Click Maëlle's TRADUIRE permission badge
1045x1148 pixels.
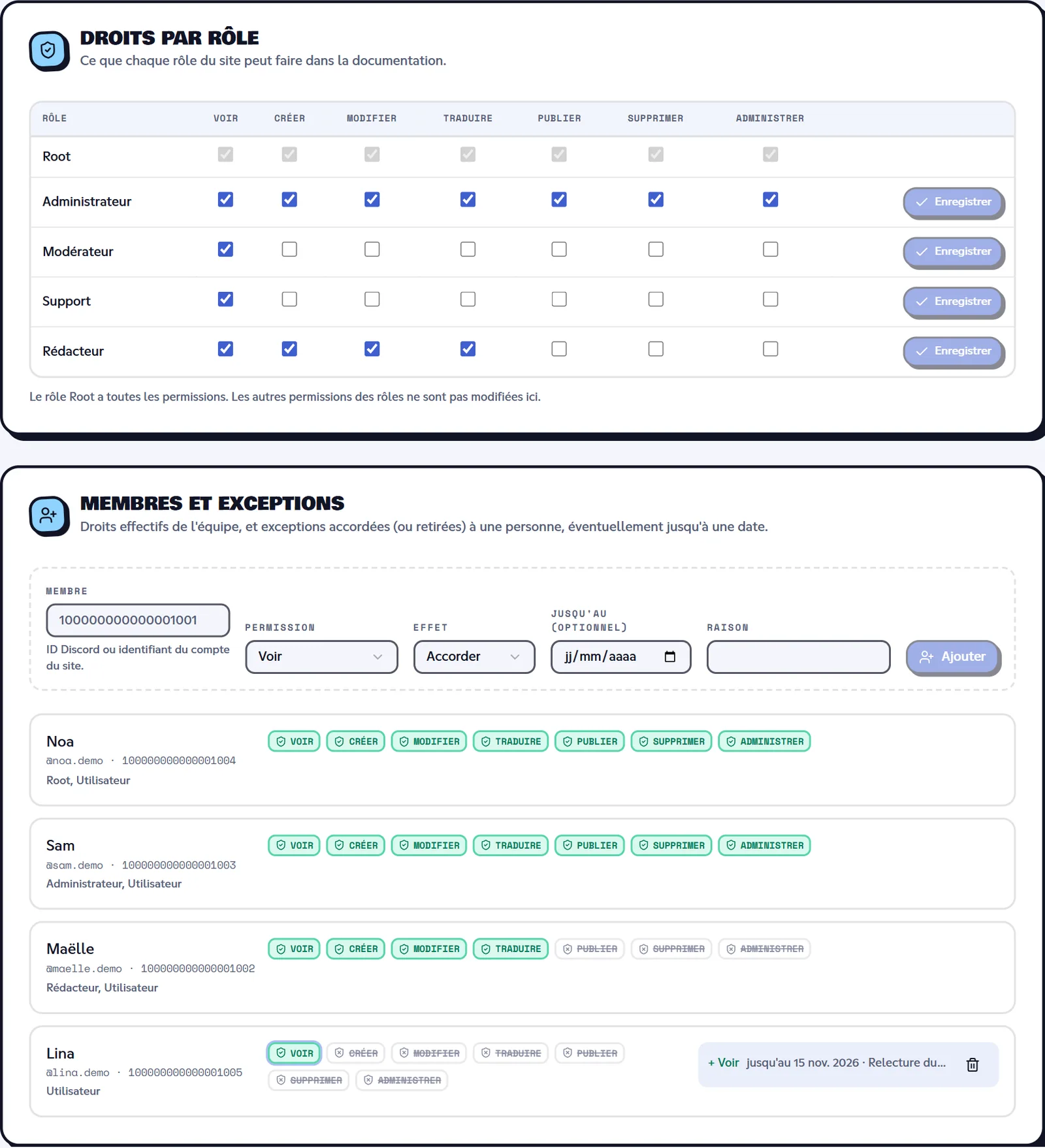tap(511, 949)
